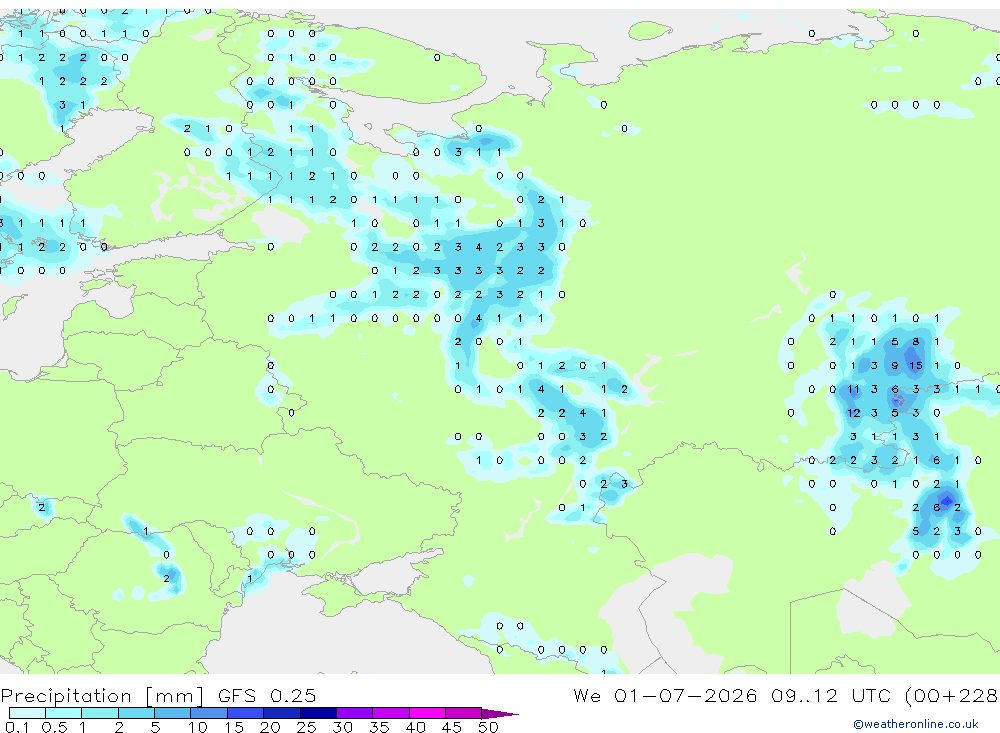Click the 0.1–0.5 mm legend color swatch
The height and width of the screenshot is (733, 1000).
[x=27, y=713]
